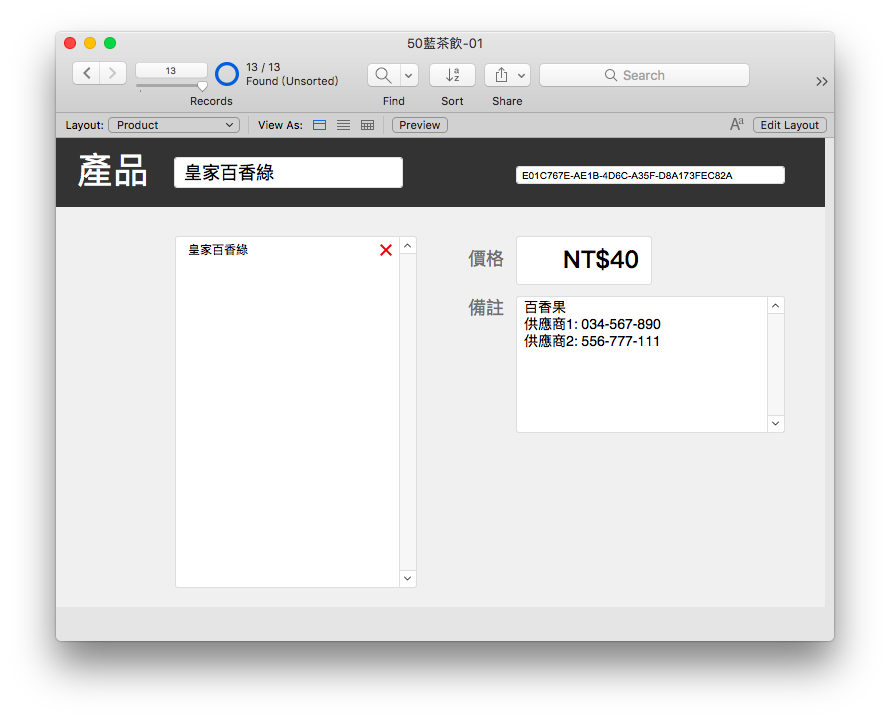Switch to List view
The height and width of the screenshot is (721, 890).
coord(343,125)
